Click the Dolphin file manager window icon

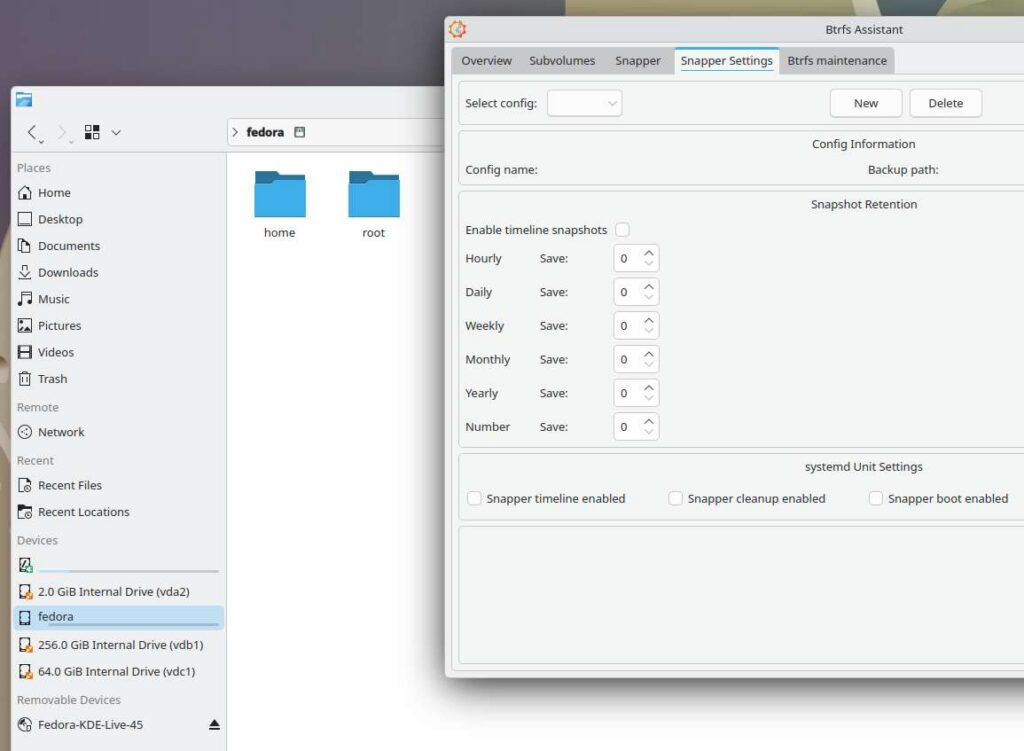click(x=24, y=100)
